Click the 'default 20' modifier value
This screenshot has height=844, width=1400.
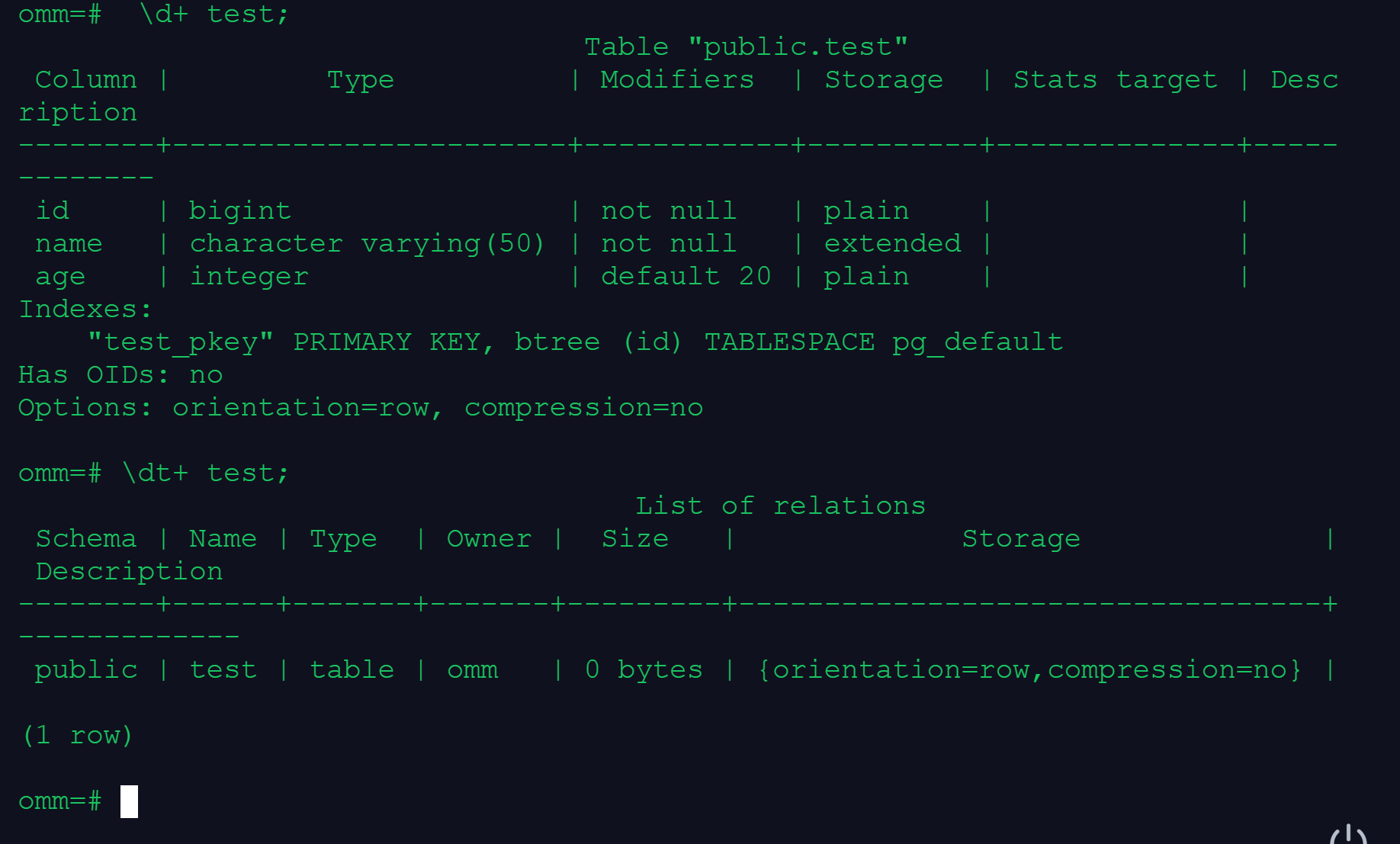tap(686, 276)
